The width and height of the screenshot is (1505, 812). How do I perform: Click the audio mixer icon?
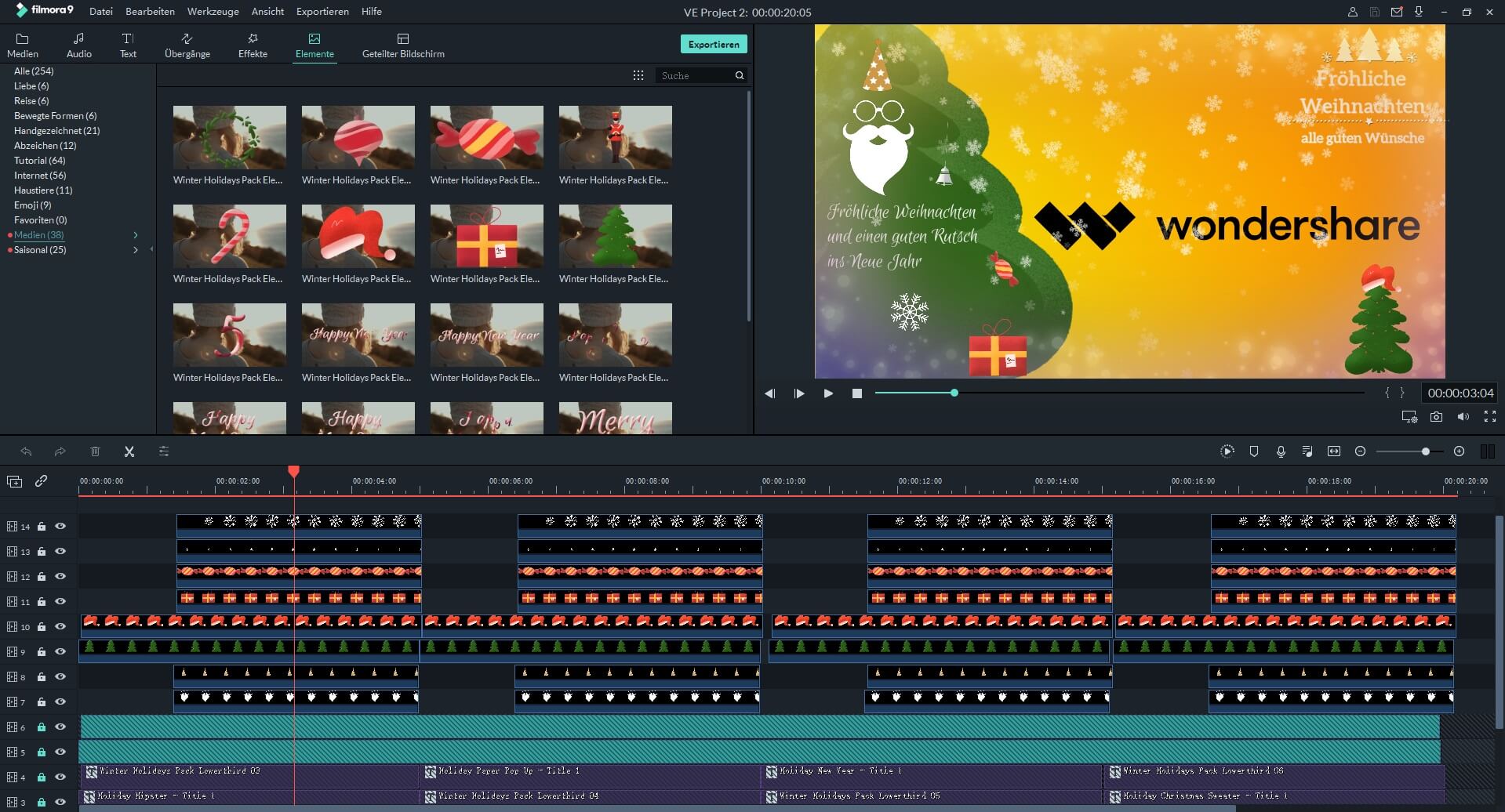(x=1307, y=451)
